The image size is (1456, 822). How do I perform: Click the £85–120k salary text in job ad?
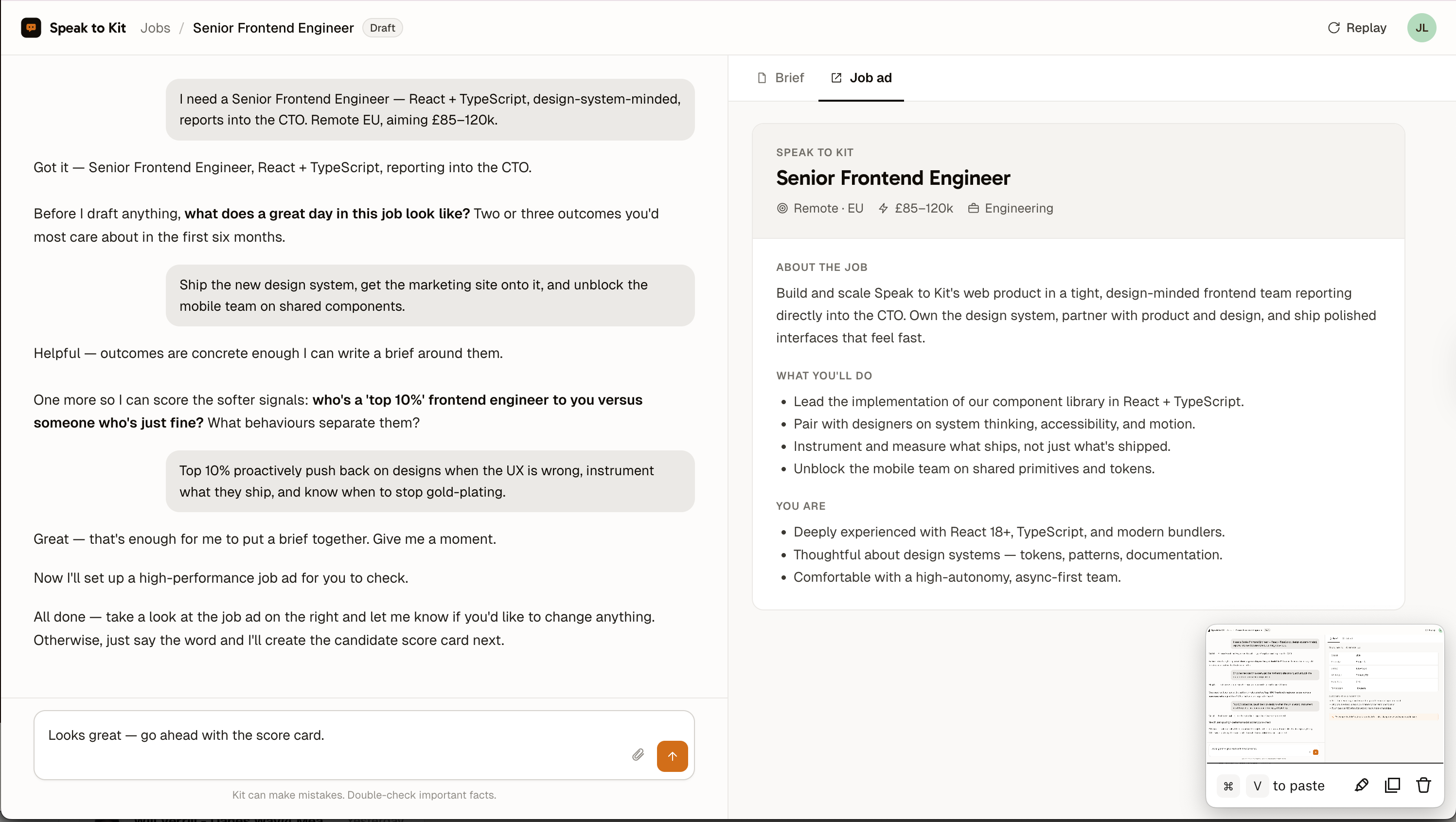[924, 208]
